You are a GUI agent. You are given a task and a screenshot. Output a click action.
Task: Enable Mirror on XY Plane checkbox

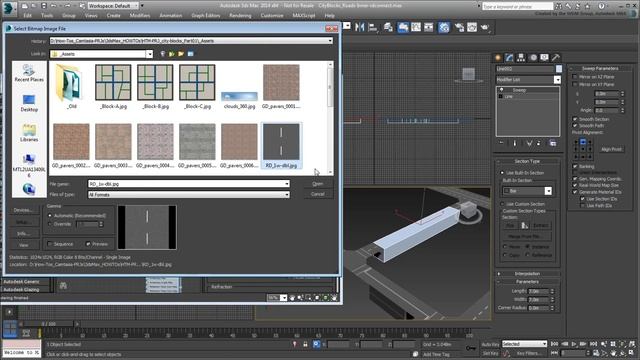575,84
